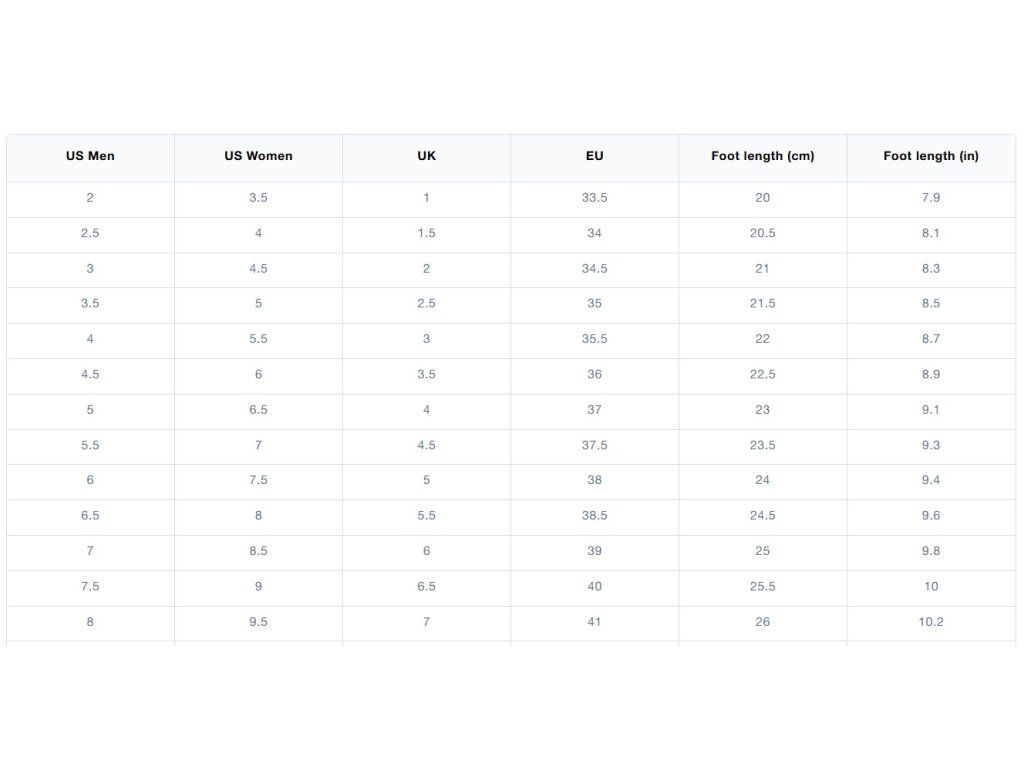
Task: Click the Foot length (in) header
Action: coord(931,157)
